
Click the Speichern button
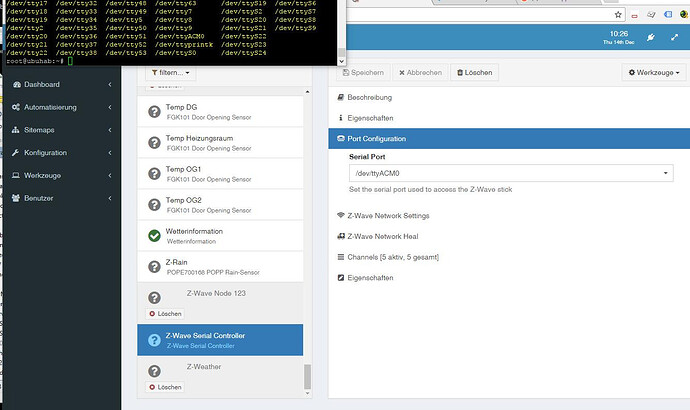[363, 73]
